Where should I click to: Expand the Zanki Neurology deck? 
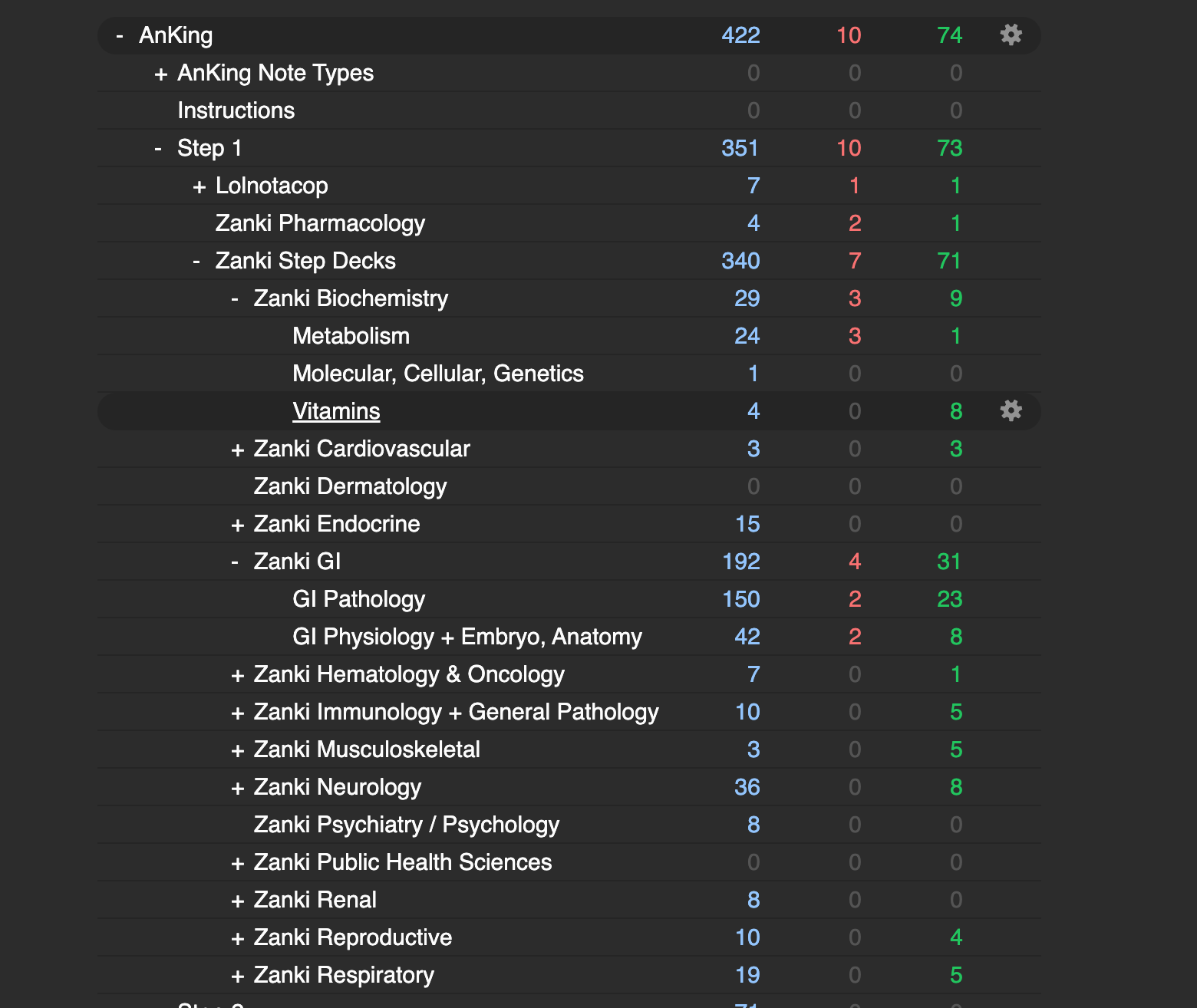238,788
